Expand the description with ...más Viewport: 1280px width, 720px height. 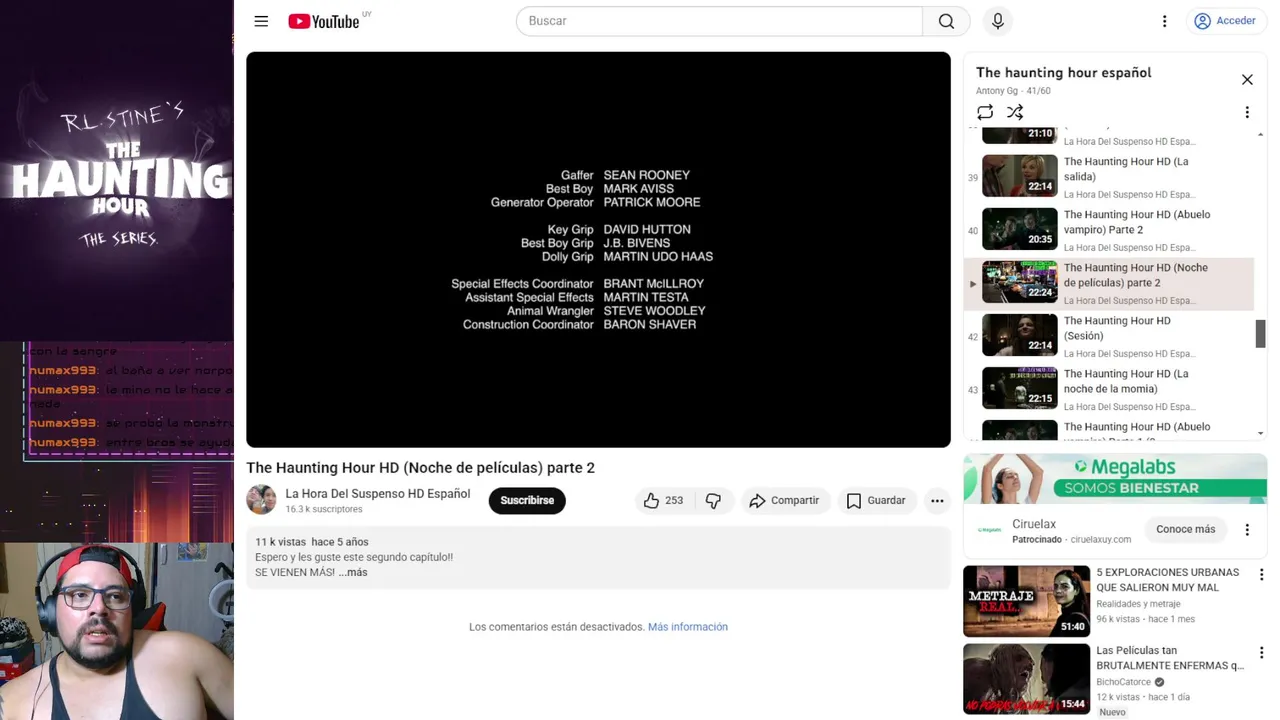[353, 573]
